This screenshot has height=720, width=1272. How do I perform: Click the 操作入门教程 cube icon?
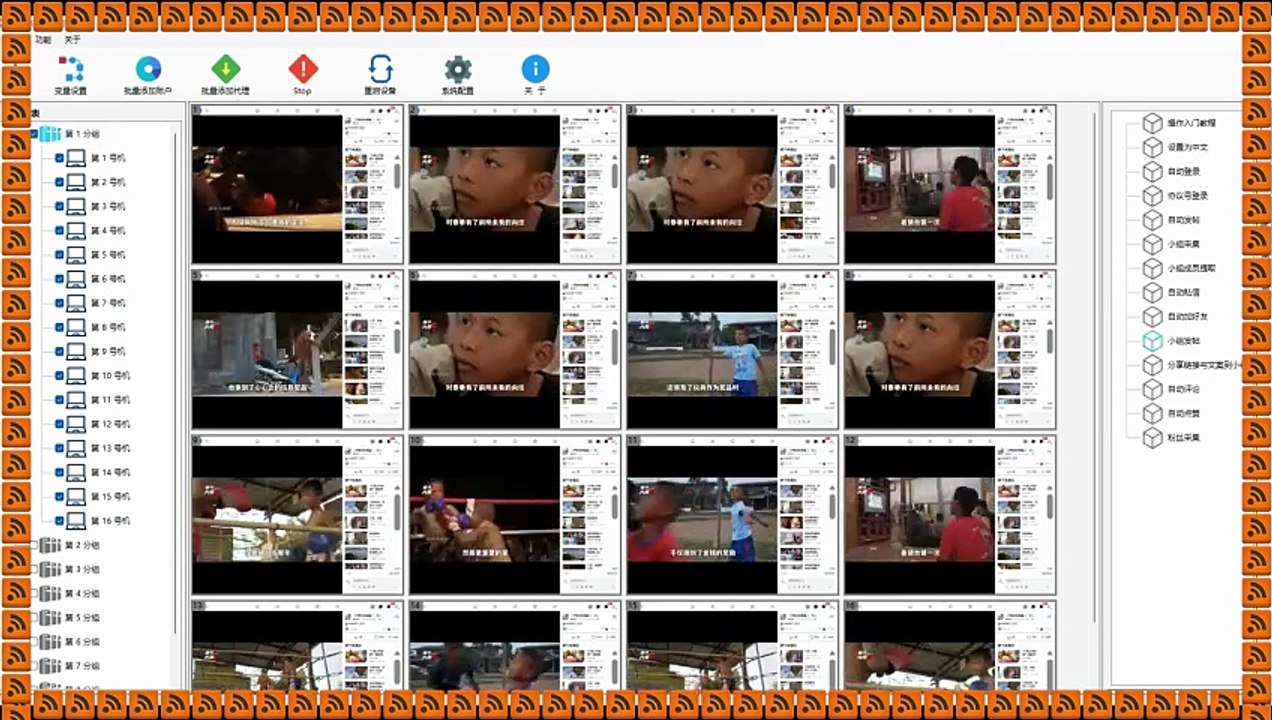pos(1153,123)
